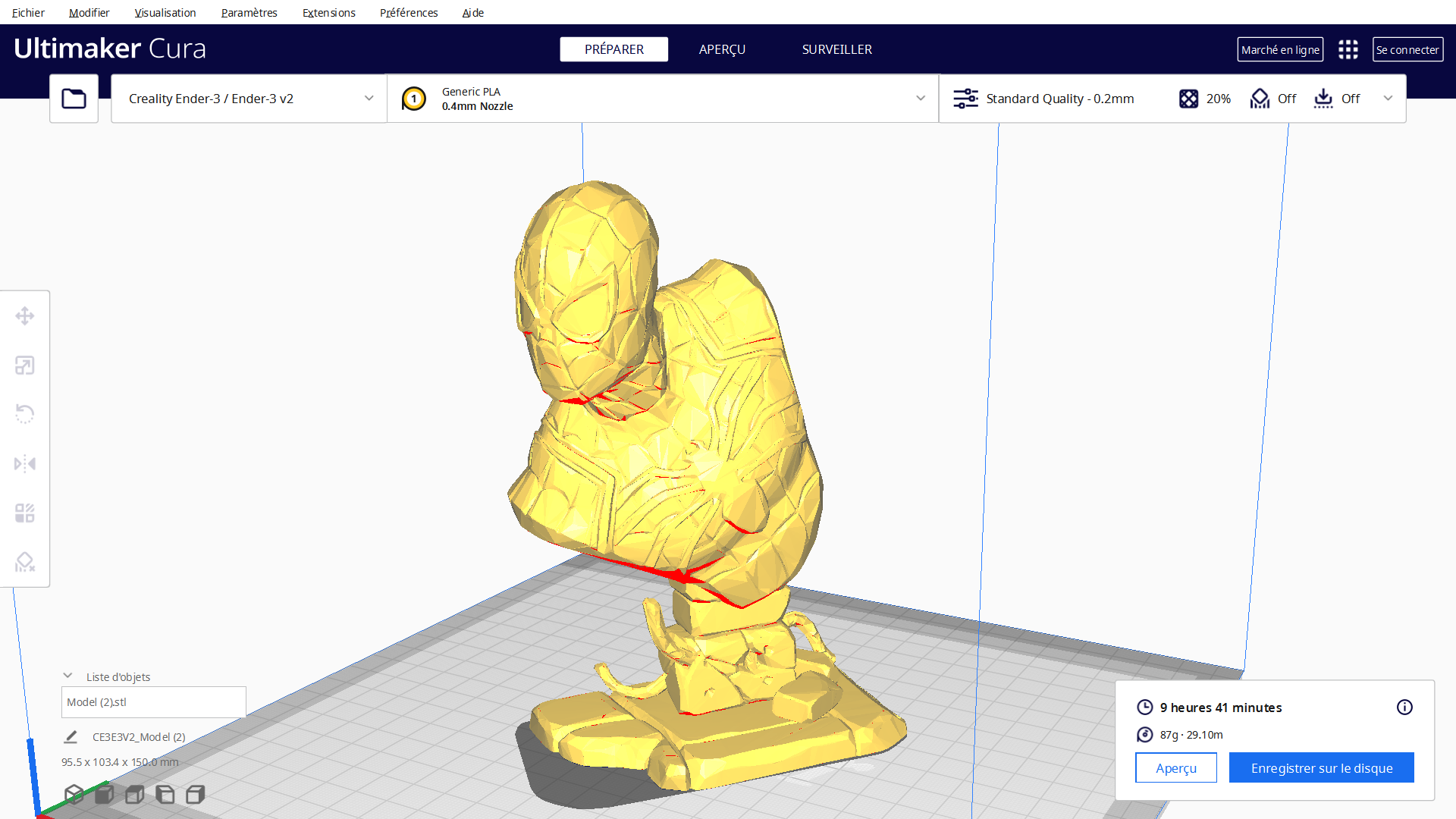
Task: Open the Préférences menu
Action: tap(409, 12)
